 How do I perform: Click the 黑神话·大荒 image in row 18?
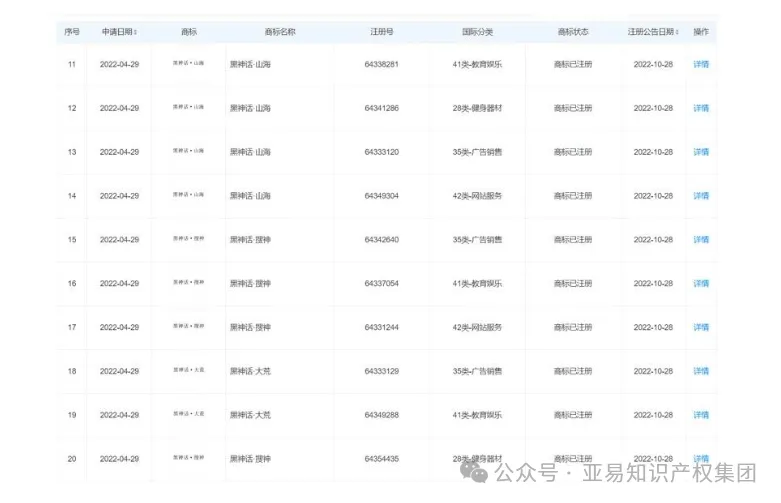click(x=188, y=370)
